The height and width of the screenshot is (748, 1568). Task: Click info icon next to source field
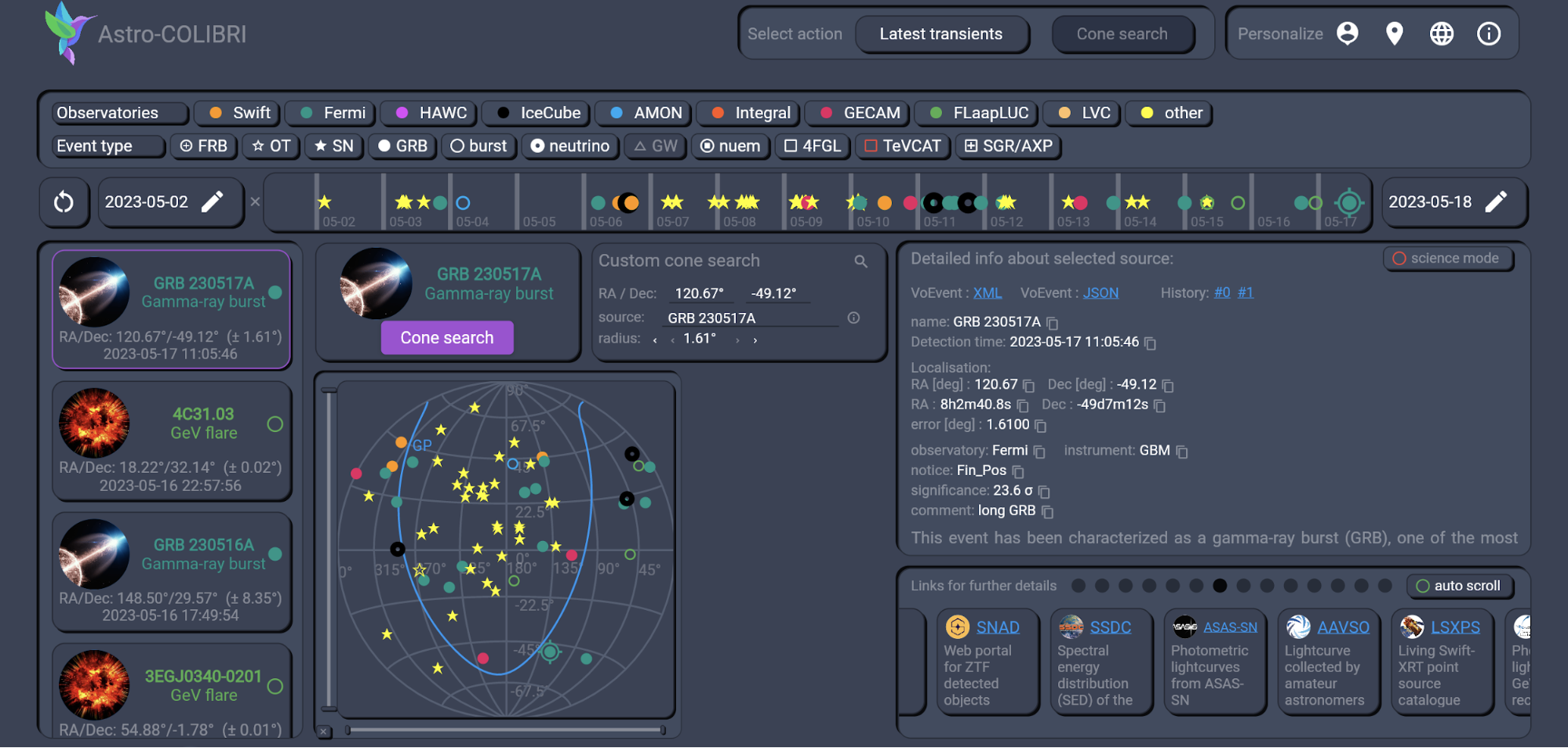pos(853,318)
